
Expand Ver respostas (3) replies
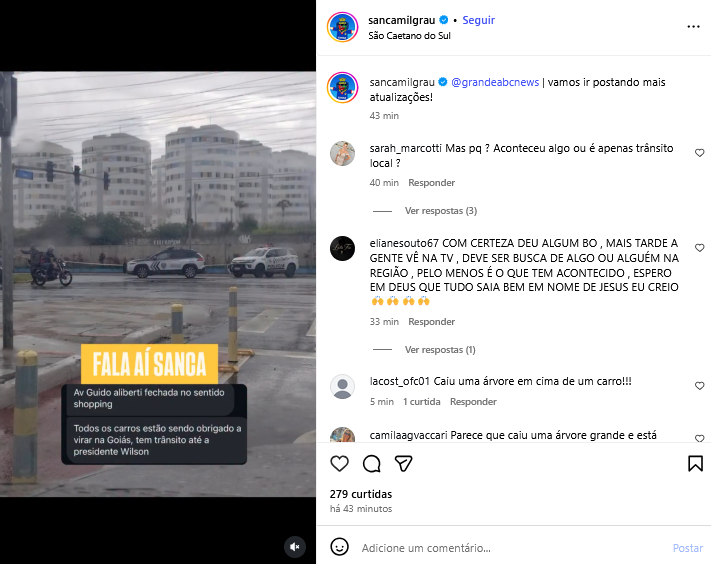pos(441,211)
